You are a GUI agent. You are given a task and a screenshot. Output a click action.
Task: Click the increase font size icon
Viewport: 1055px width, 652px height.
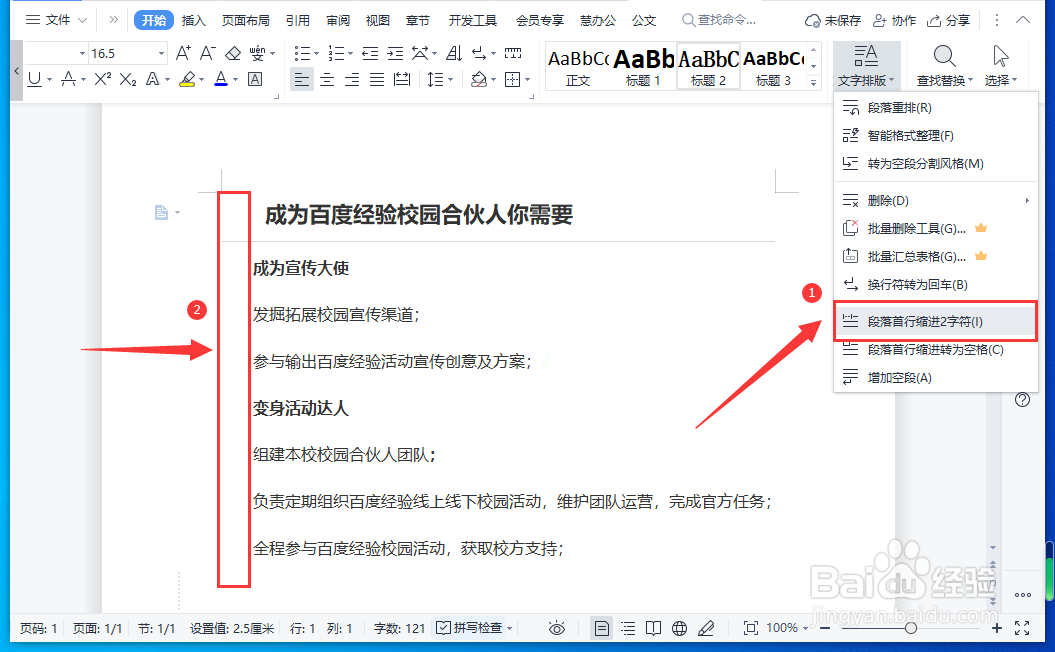click(183, 53)
